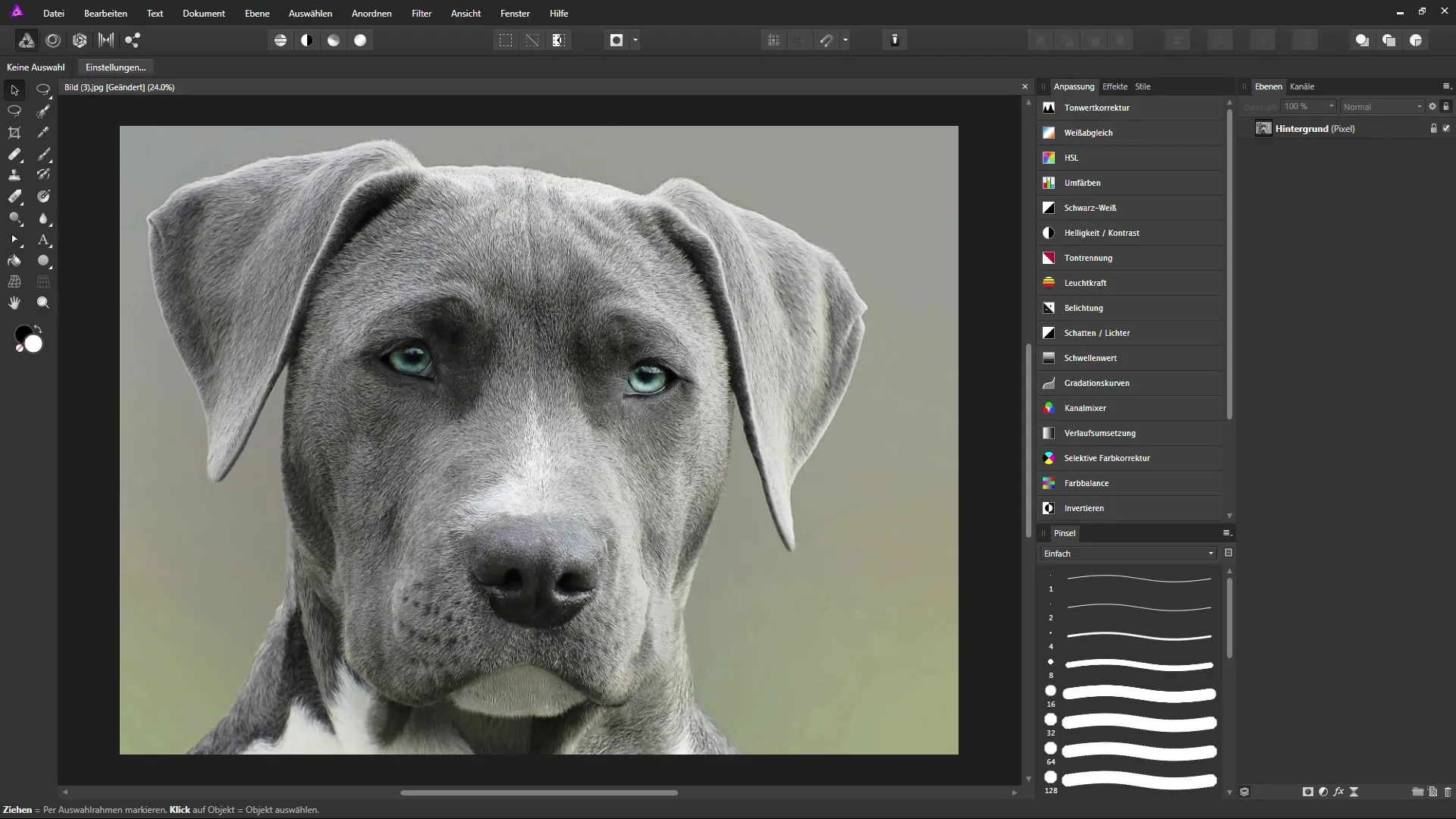1456x819 pixels.
Task: Select the Selection Brush tool
Action: click(44, 111)
